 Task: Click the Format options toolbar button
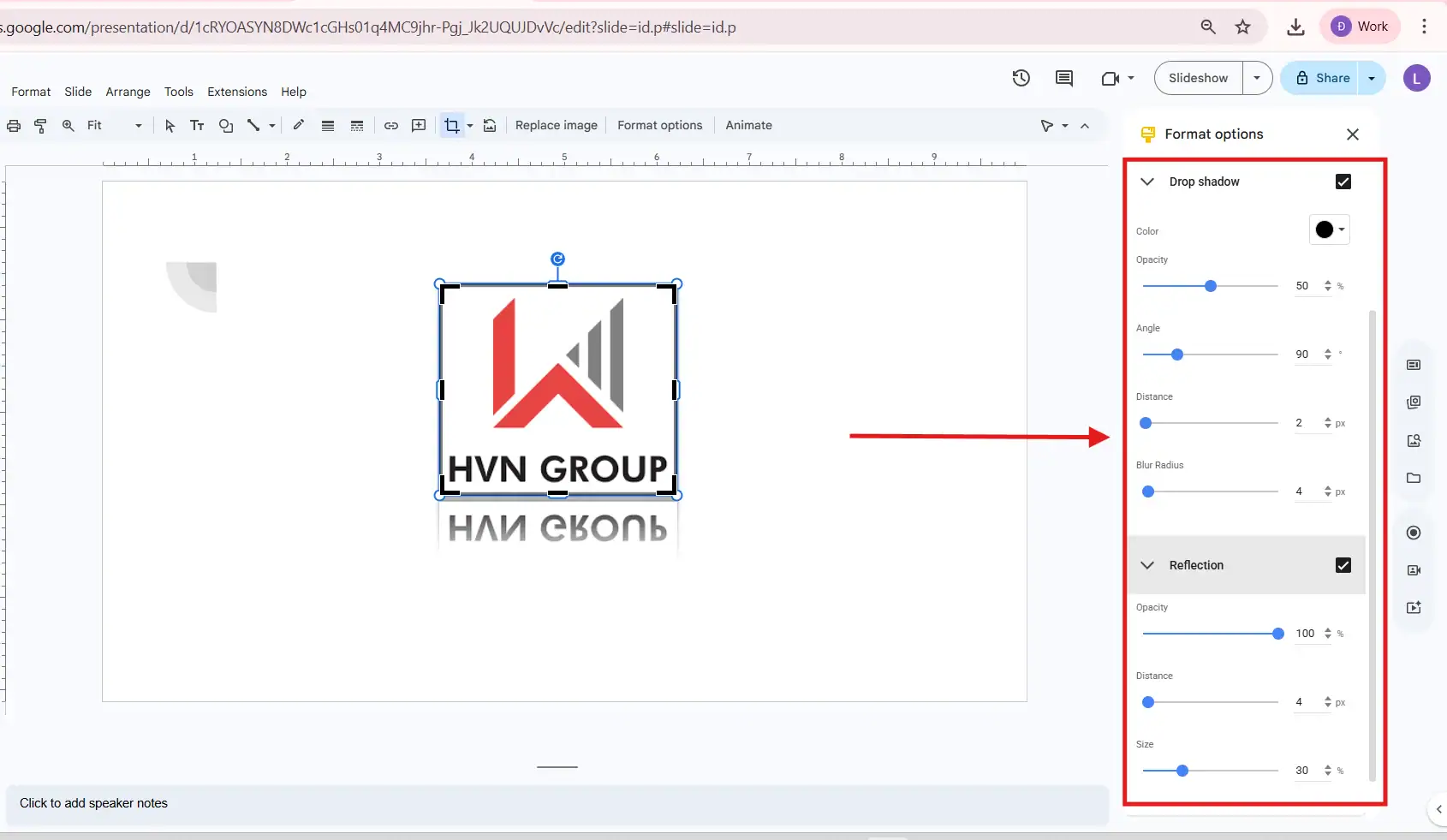(660, 125)
